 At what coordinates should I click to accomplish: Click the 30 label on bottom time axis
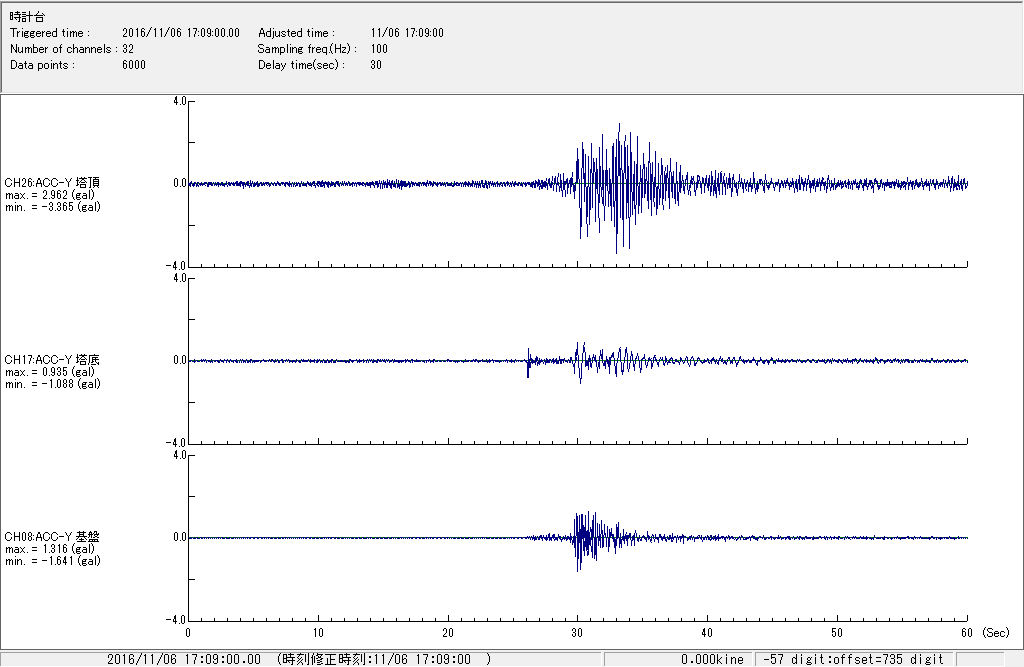[x=577, y=633]
